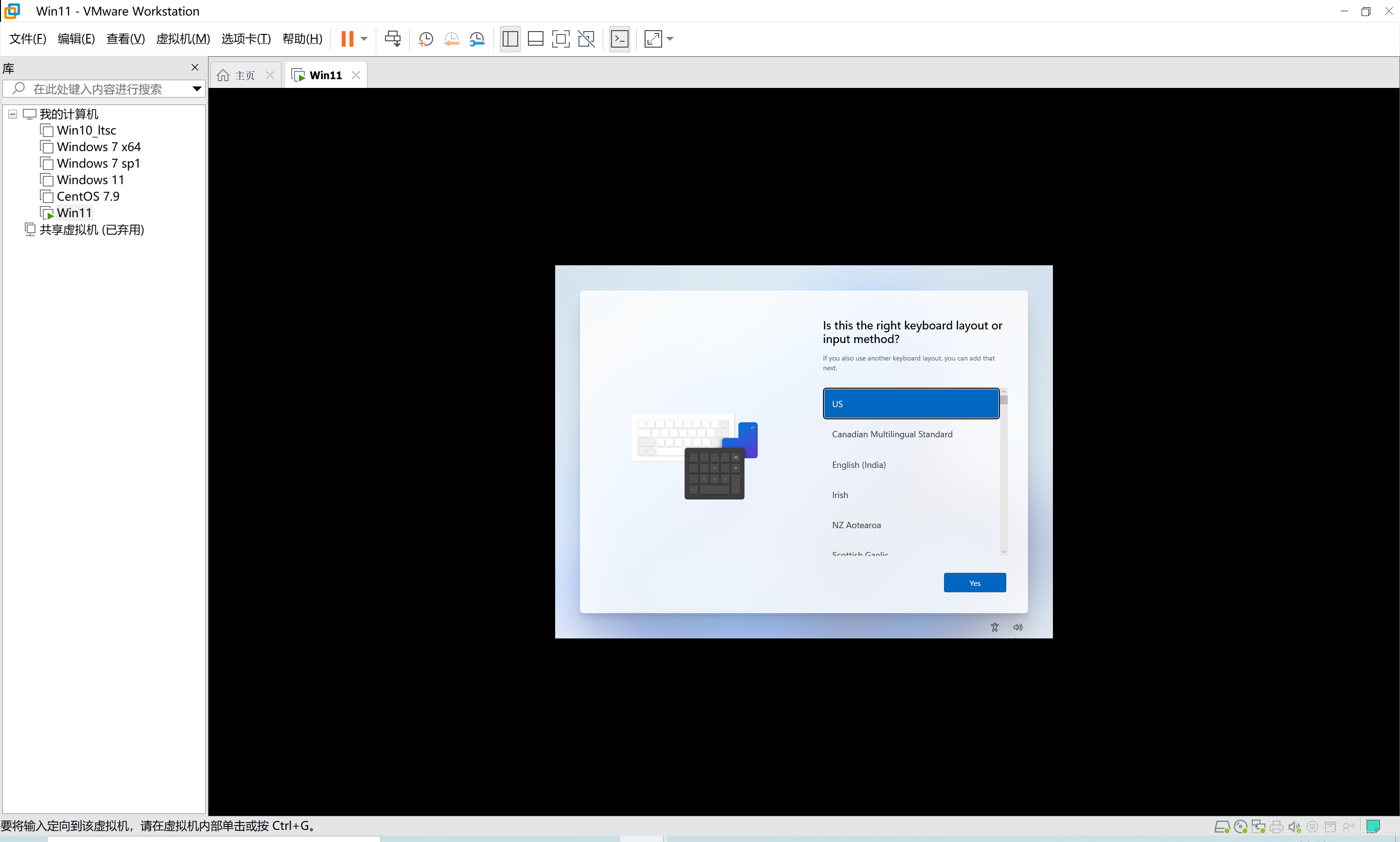Click the keyboard list scrollbar thumb
This screenshot has width=1400, height=842.
click(x=1003, y=400)
